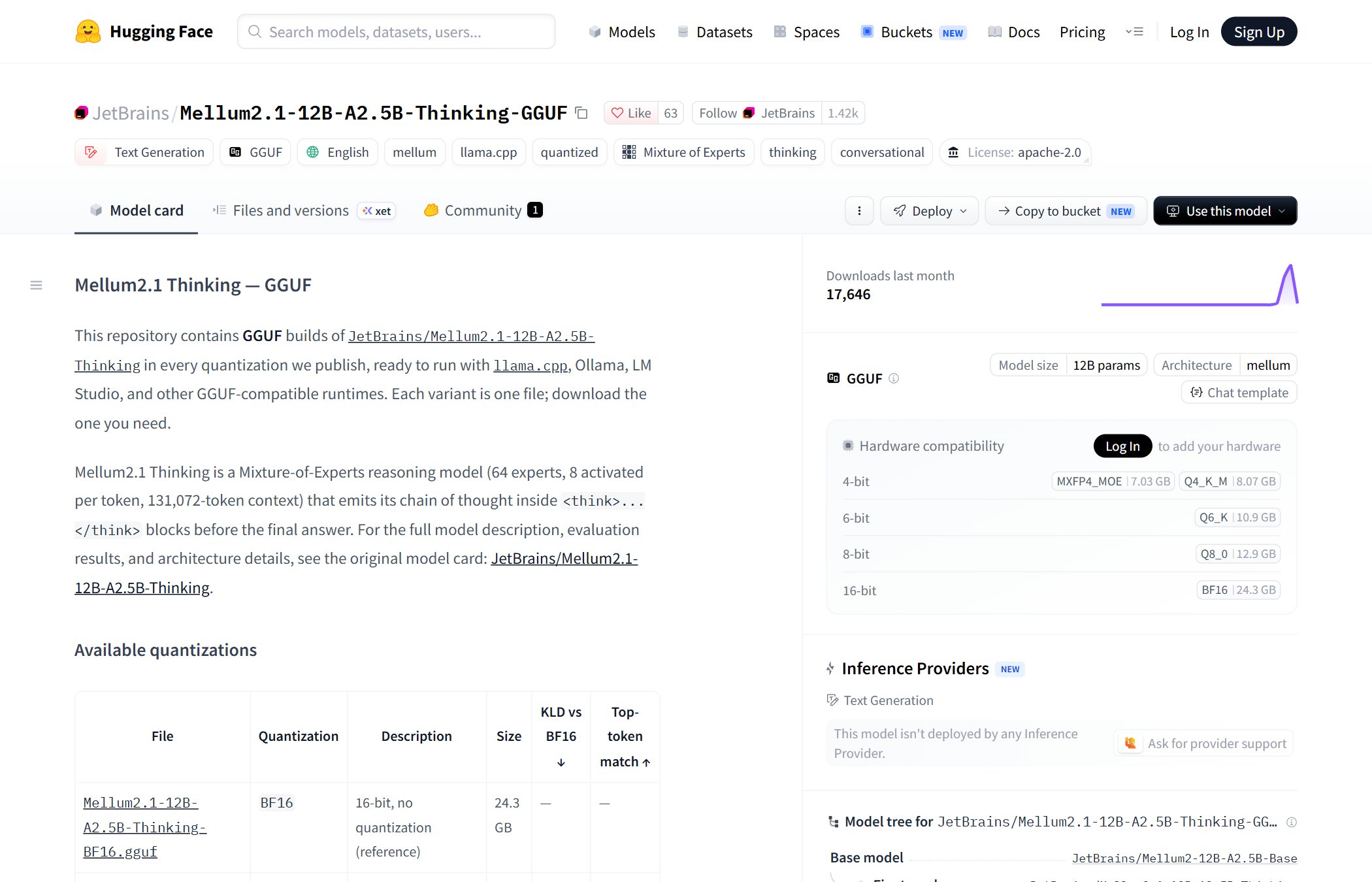Click Log In to add your hardware
1372x882 pixels.
click(1122, 446)
